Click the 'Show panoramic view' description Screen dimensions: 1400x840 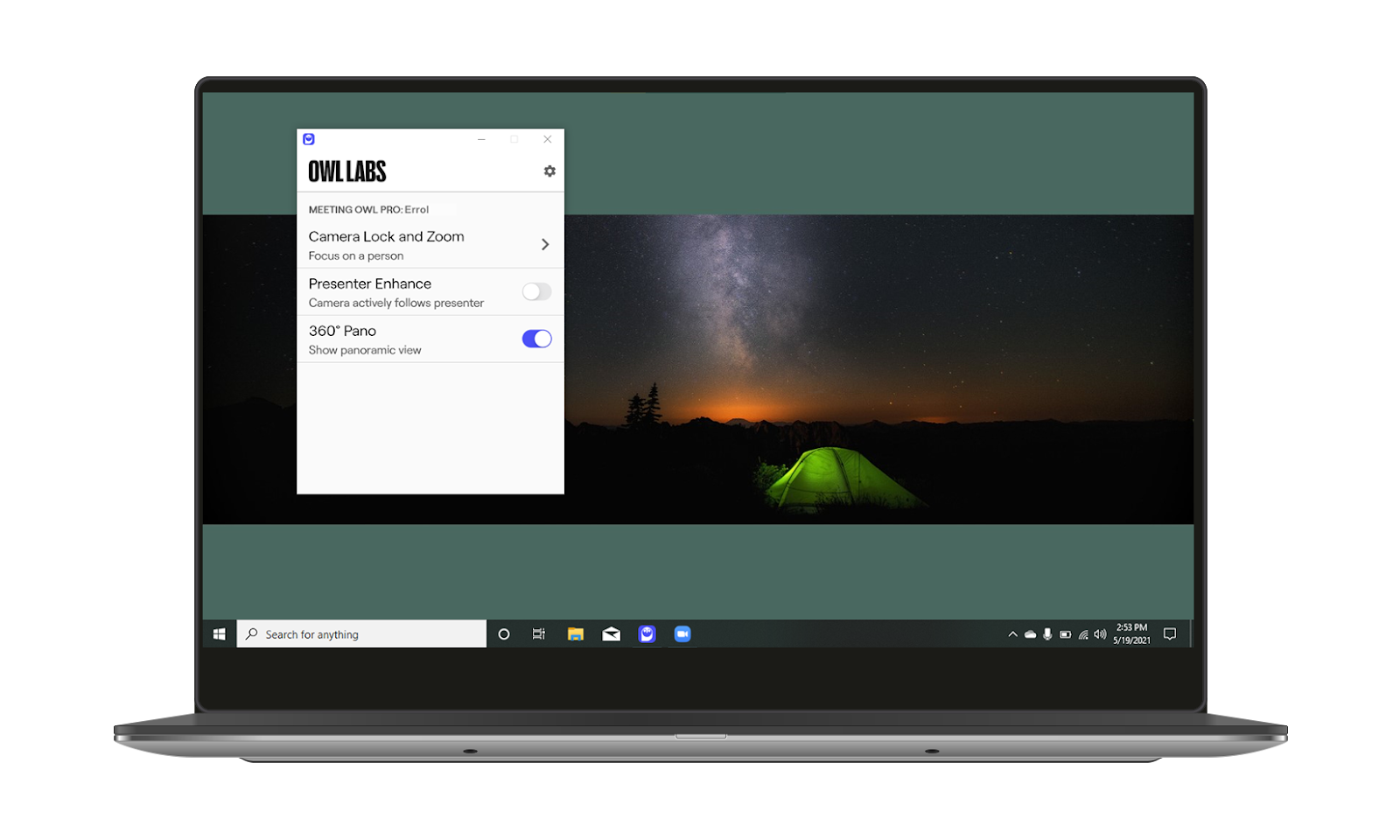pyautogui.click(x=365, y=351)
